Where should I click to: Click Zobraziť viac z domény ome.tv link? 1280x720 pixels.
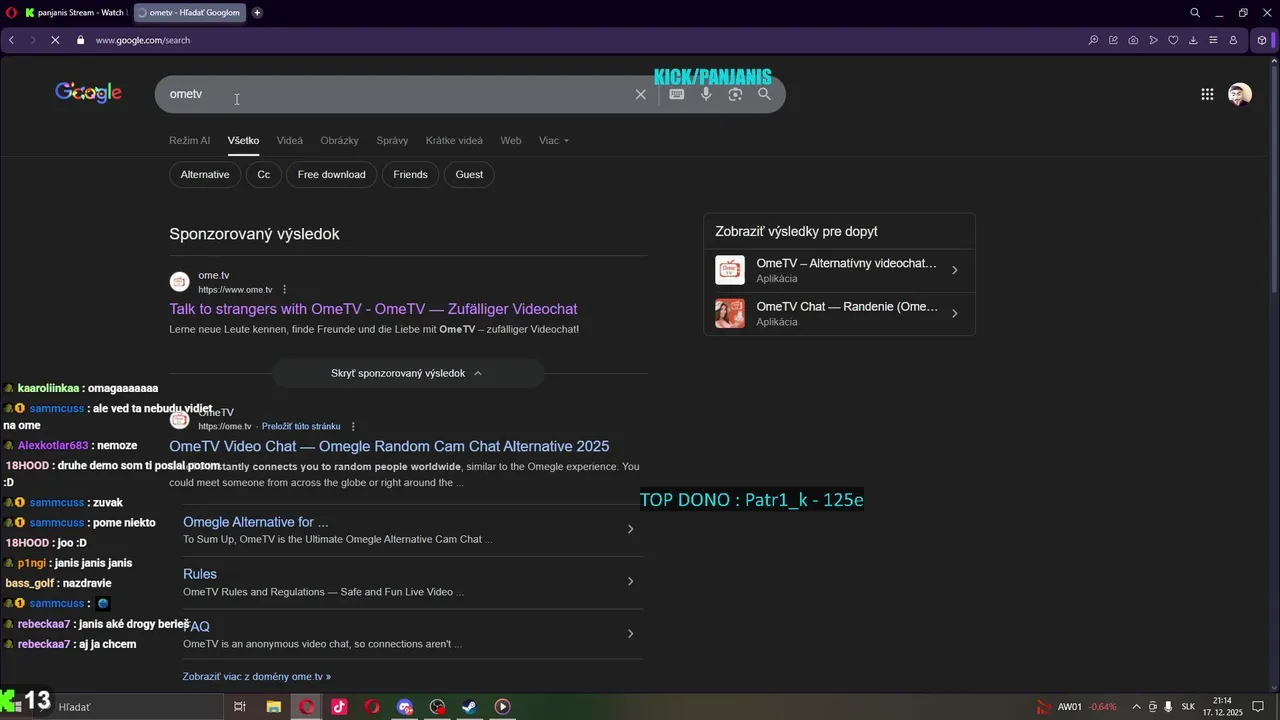256,677
